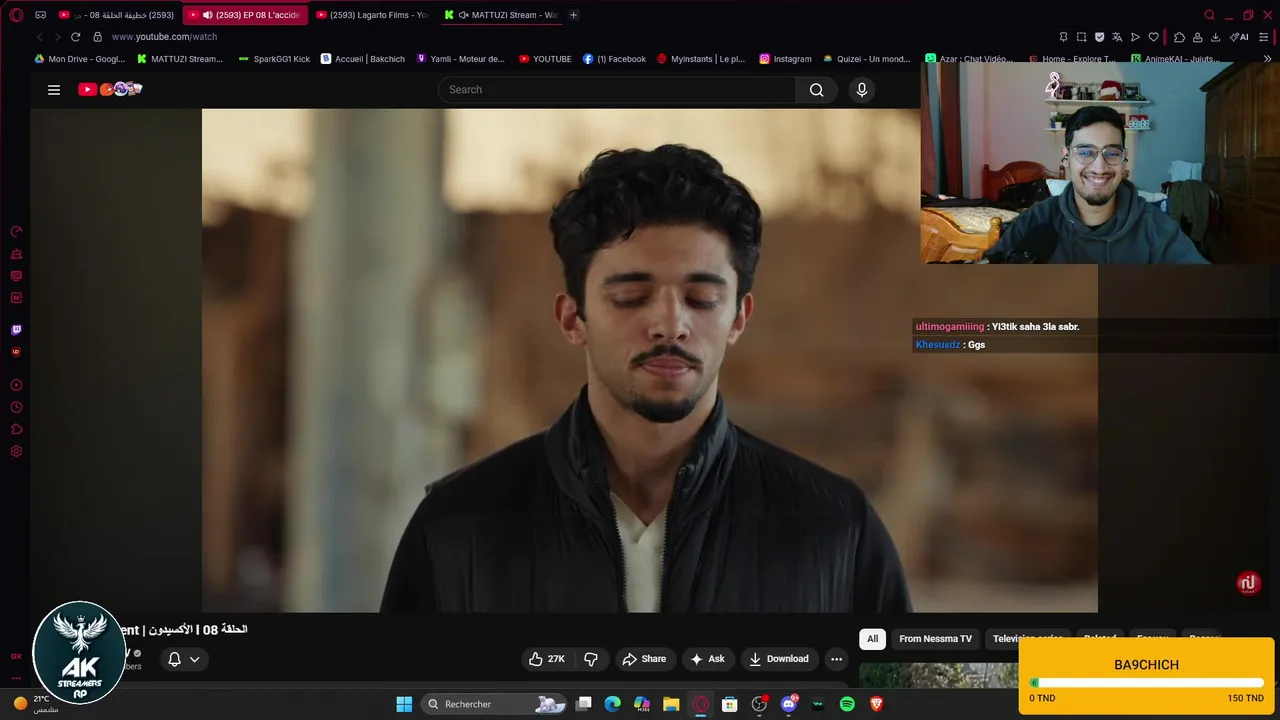The height and width of the screenshot is (720, 1280).
Task: Open the Mon Drive Google bookmark
Action: click(x=80, y=59)
